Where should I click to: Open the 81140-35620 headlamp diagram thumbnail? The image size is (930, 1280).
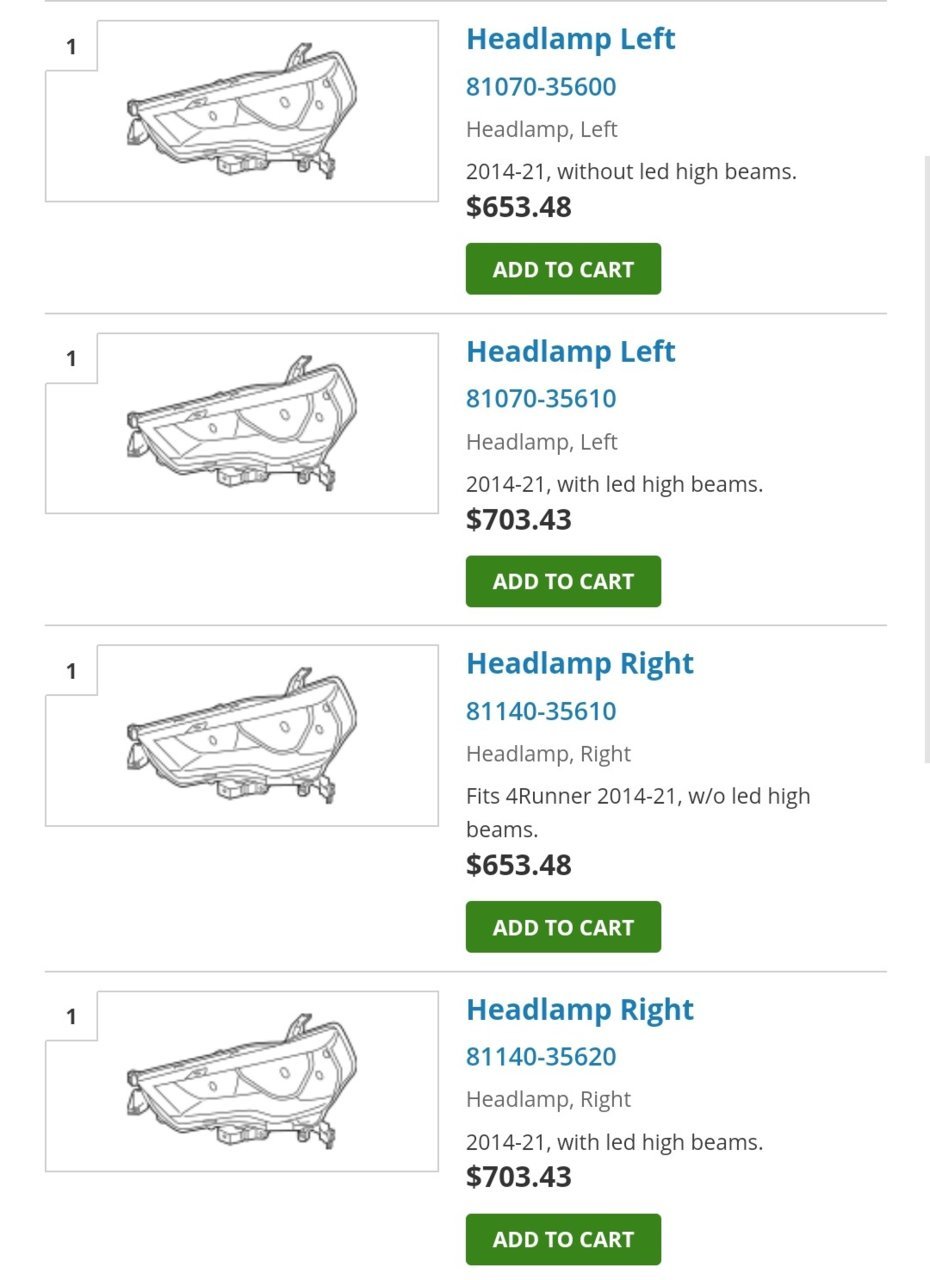242,1081
